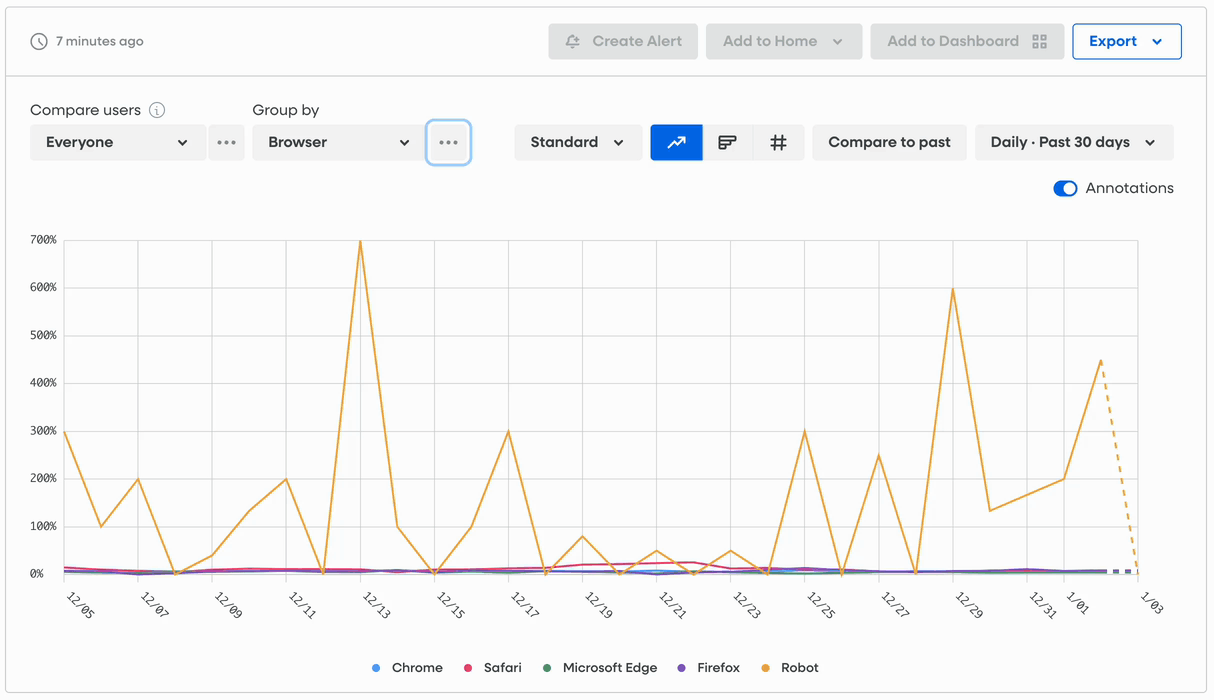This screenshot has width=1214, height=700.
Task: Open the Everyone compare users dropdown
Action: (x=117, y=142)
